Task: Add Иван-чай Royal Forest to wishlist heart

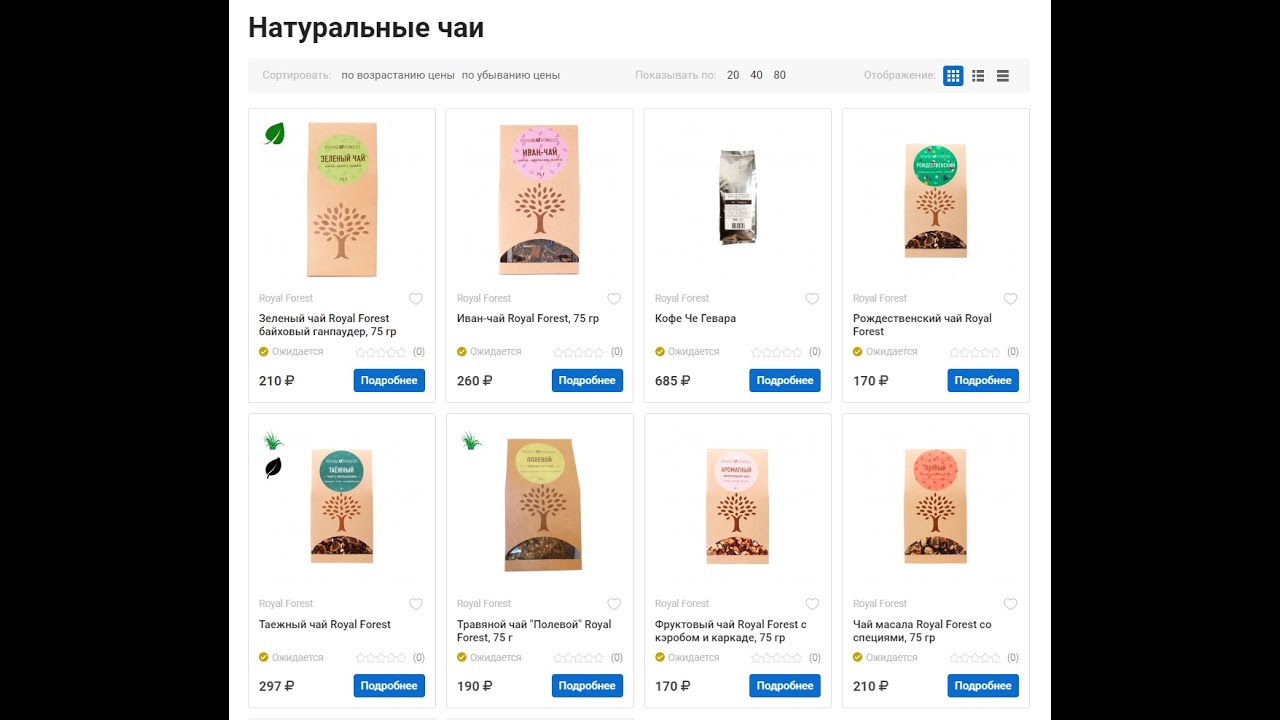Action: (614, 298)
